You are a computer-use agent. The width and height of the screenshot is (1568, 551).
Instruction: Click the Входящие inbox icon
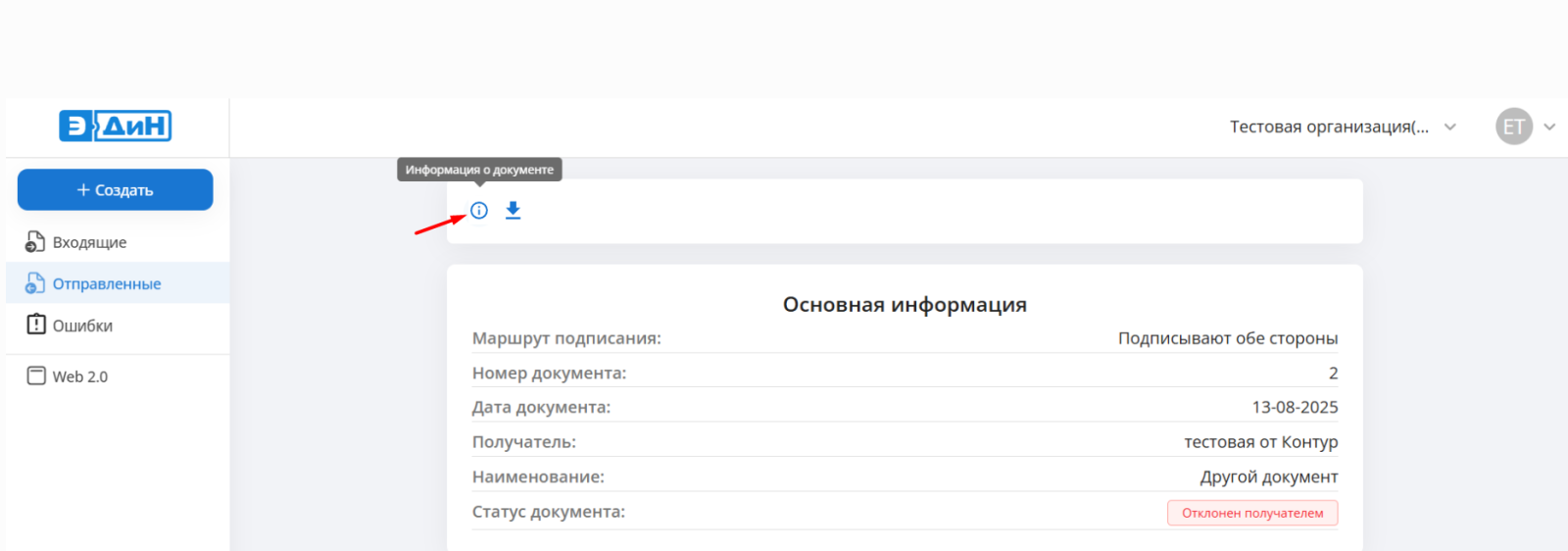(x=35, y=242)
